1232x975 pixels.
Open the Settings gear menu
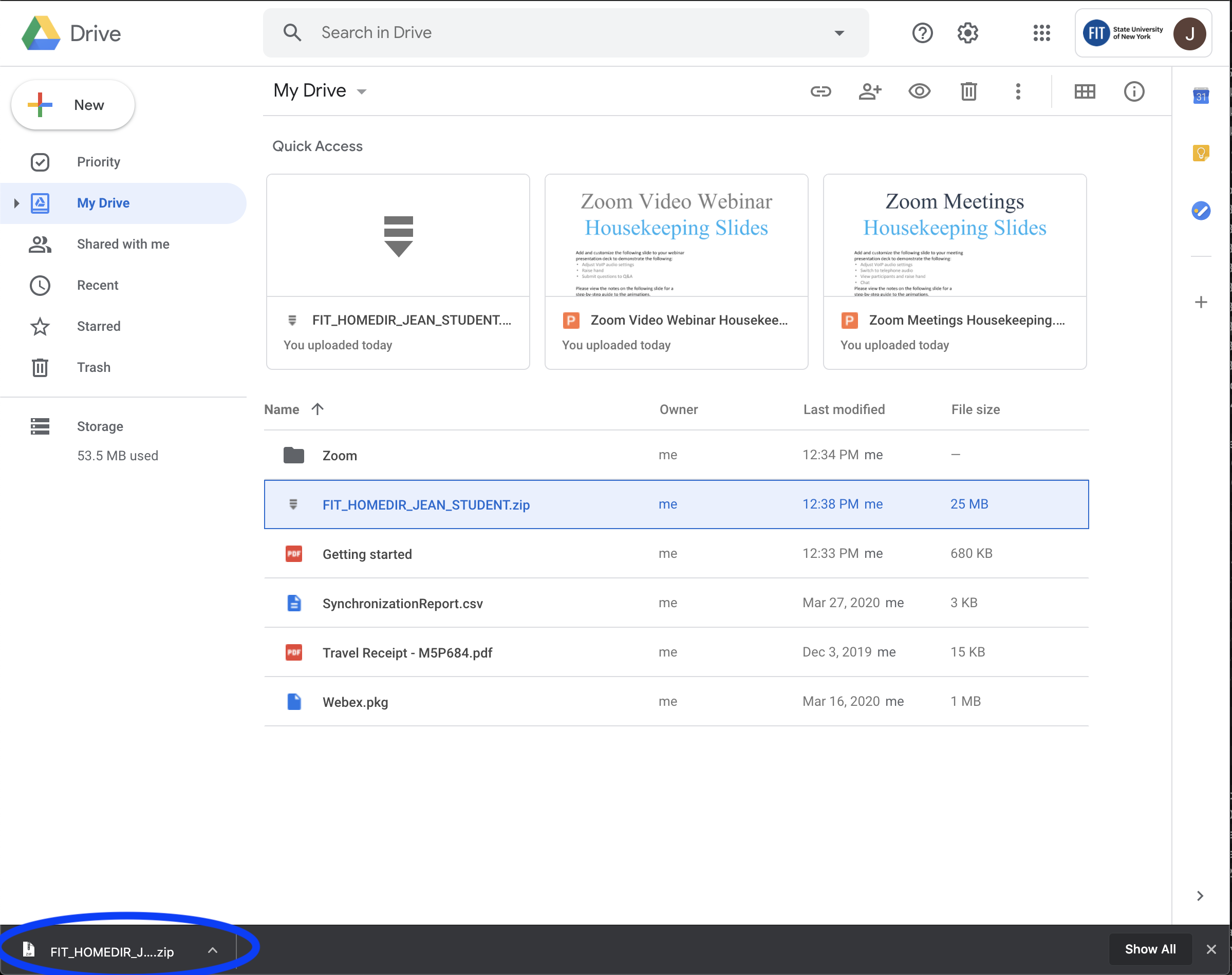tap(968, 32)
